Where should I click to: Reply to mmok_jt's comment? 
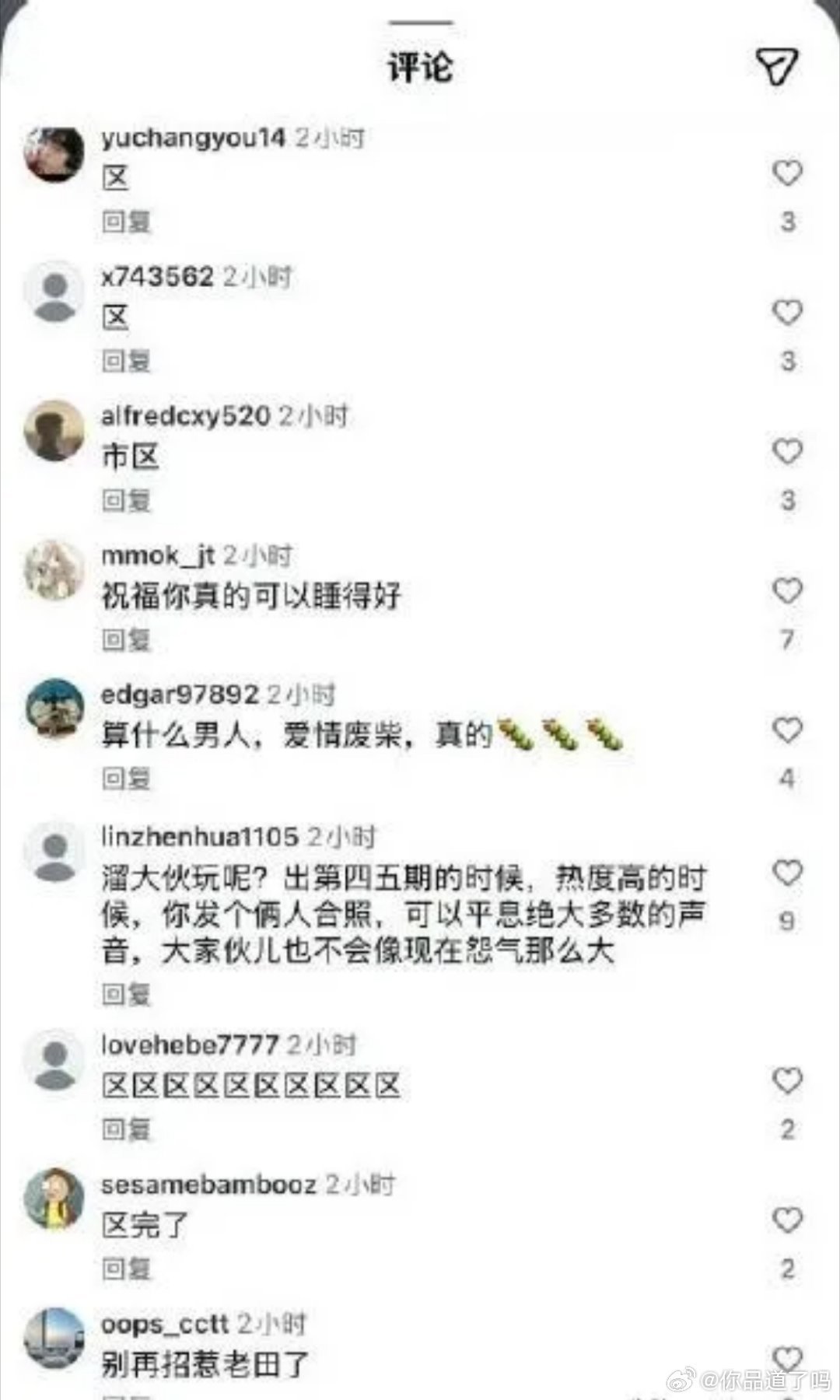pos(126,639)
